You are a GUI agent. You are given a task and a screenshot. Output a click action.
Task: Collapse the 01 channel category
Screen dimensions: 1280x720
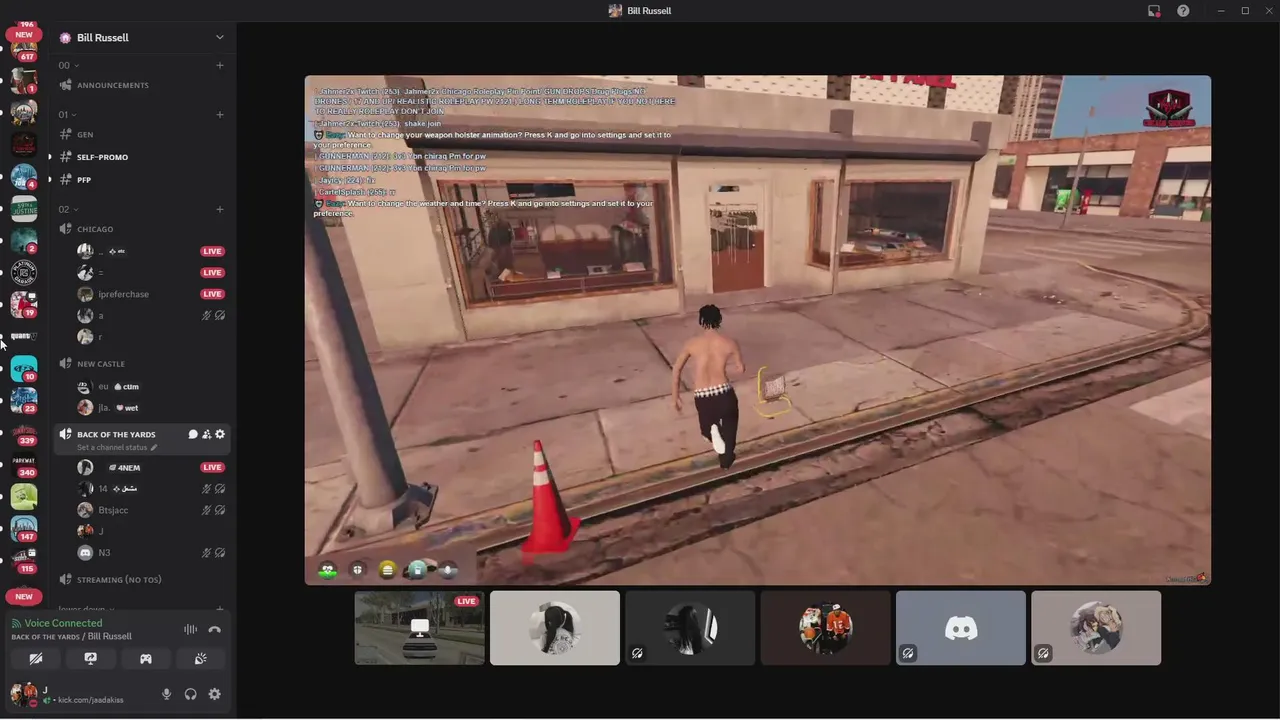pyautogui.click(x=68, y=114)
